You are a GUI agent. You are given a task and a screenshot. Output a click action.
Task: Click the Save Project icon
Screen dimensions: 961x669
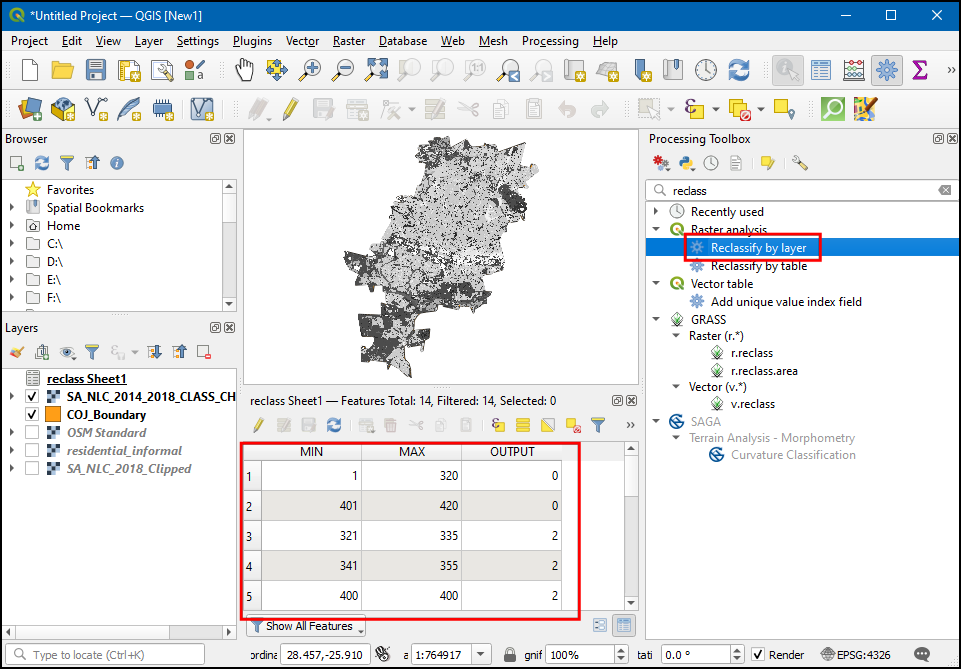click(95, 70)
